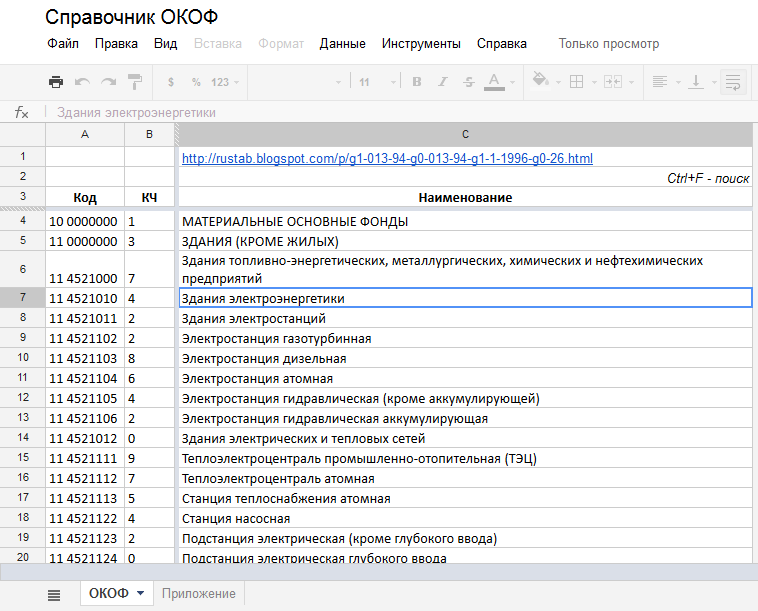Open the Правка menu
Screen dimensions: 758x611
[116, 44]
